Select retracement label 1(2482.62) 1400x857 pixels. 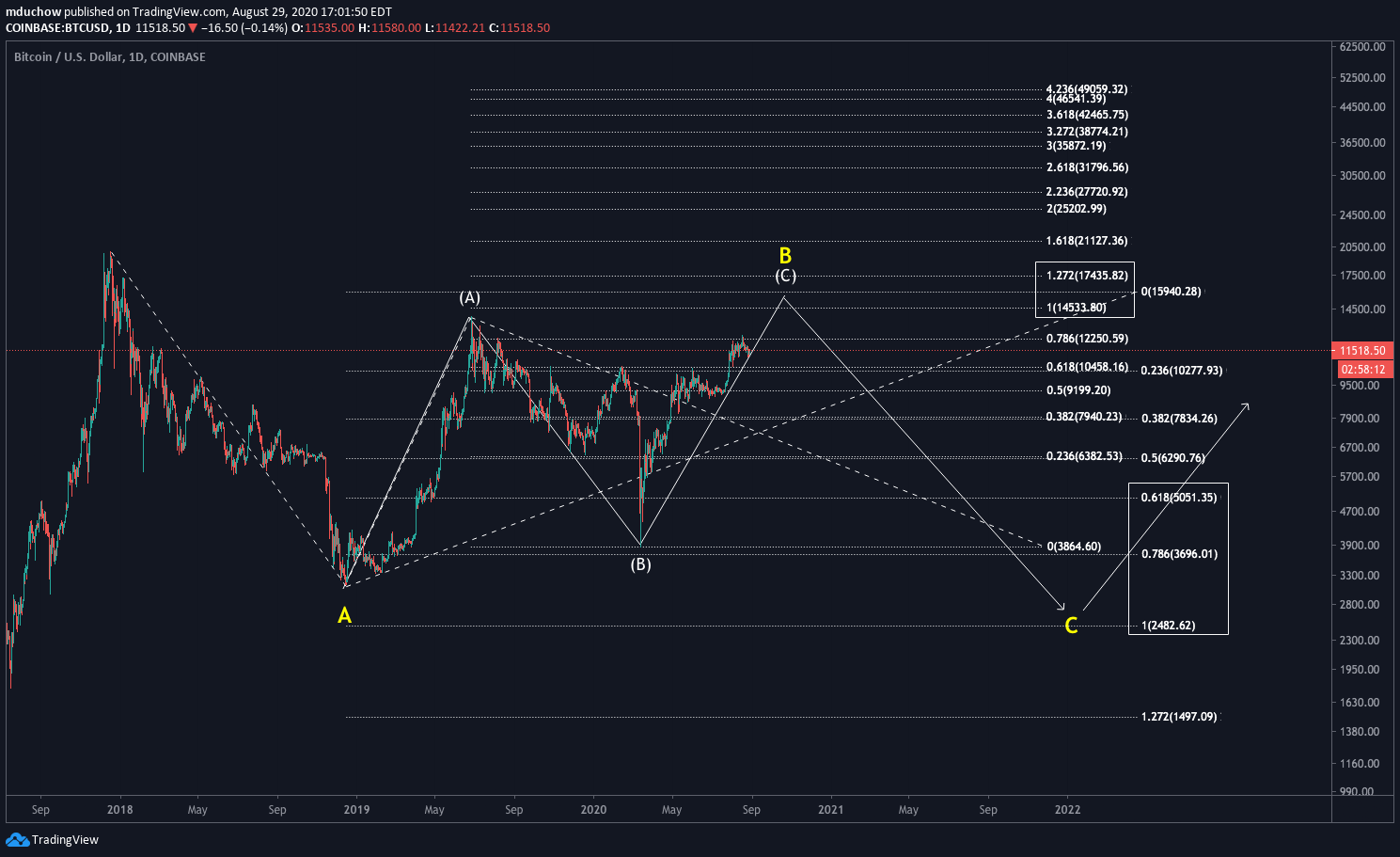(1168, 626)
